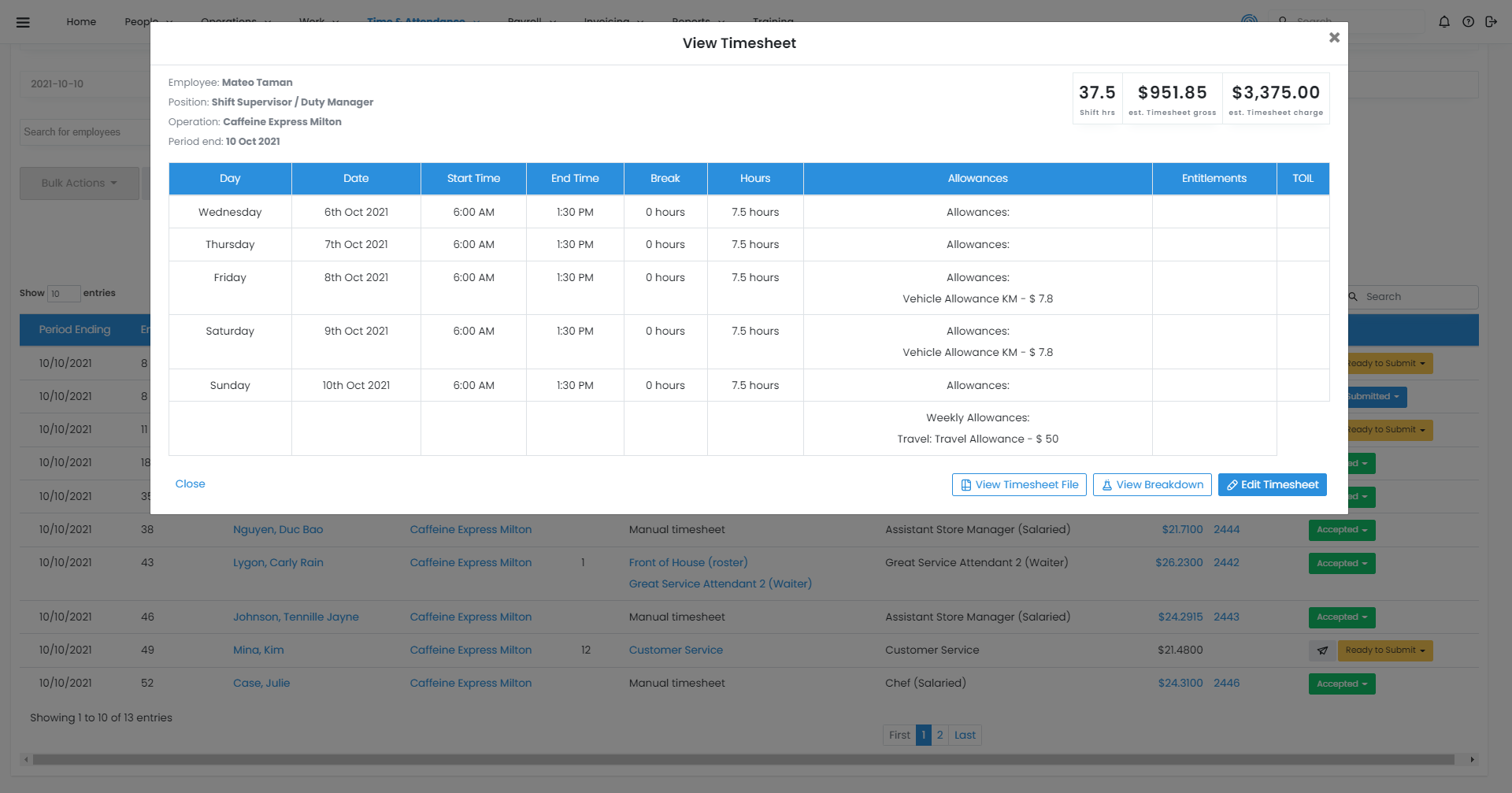Click the View Breakdown button

coord(1151,485)
